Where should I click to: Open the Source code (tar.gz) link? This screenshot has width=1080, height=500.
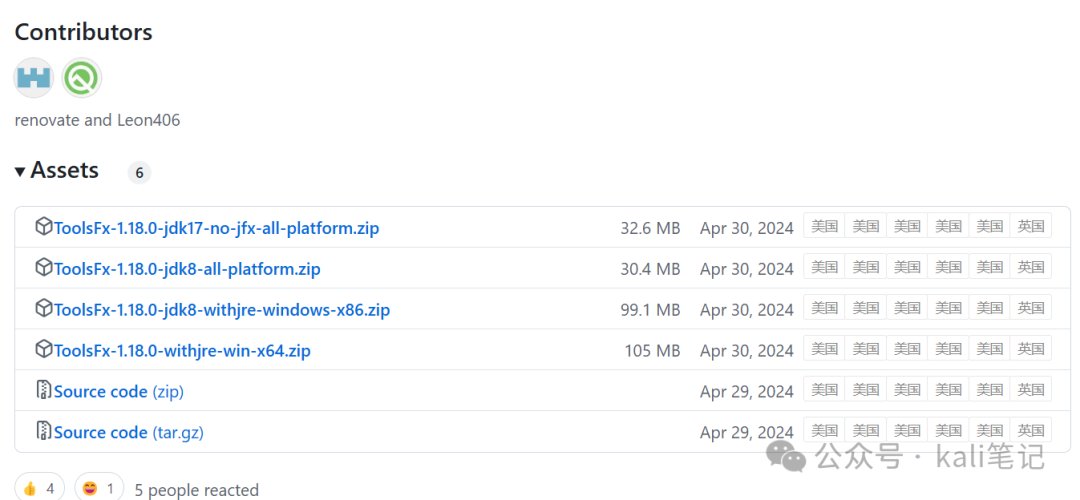(129, 433)
